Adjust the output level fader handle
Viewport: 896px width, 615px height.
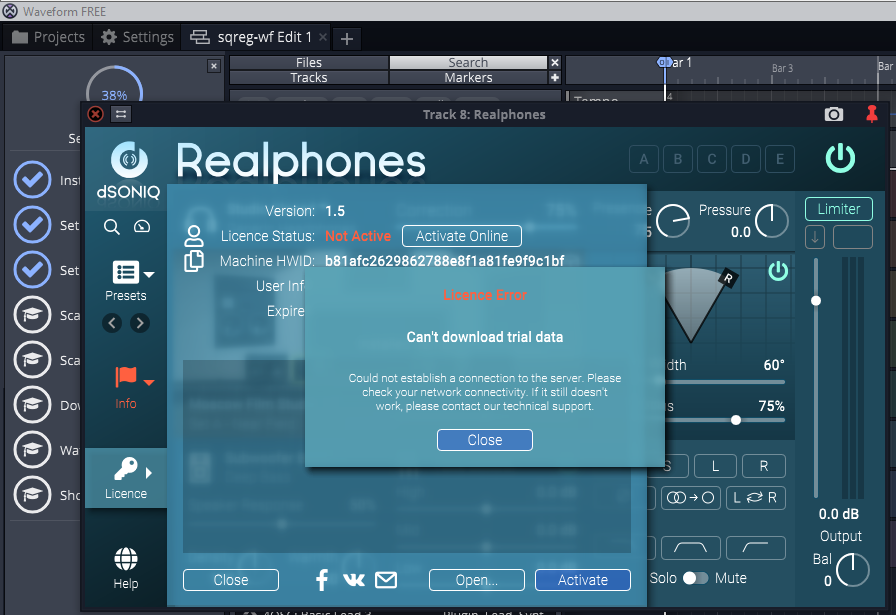(x=816, y=301)
